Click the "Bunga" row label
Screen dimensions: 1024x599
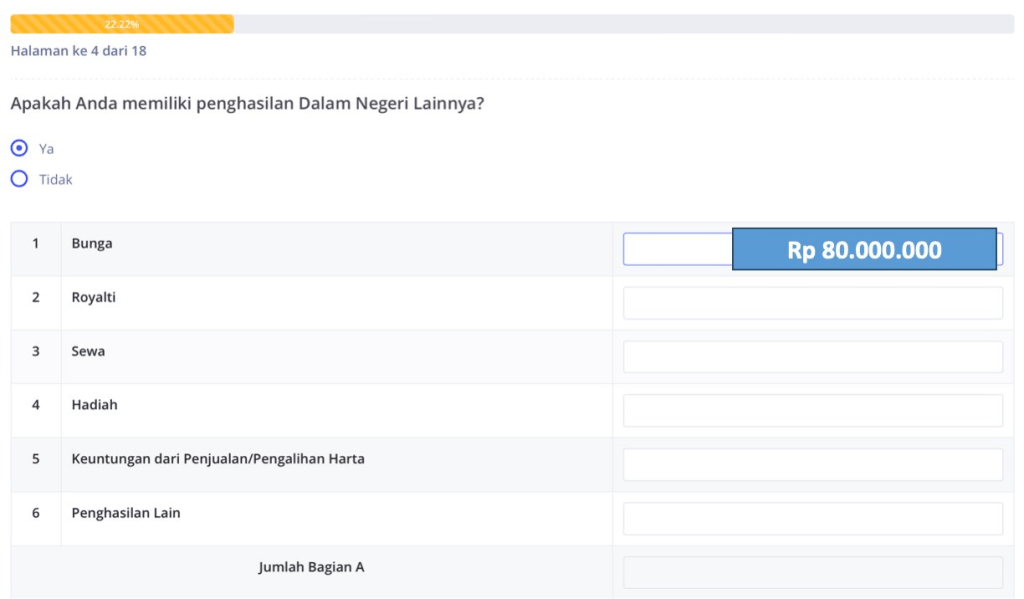(x=92, y=244)
